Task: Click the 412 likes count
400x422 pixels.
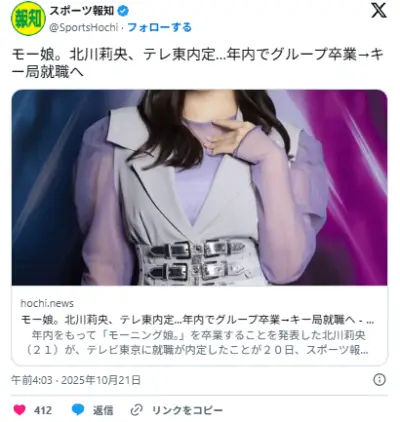Action: (43, 410)
